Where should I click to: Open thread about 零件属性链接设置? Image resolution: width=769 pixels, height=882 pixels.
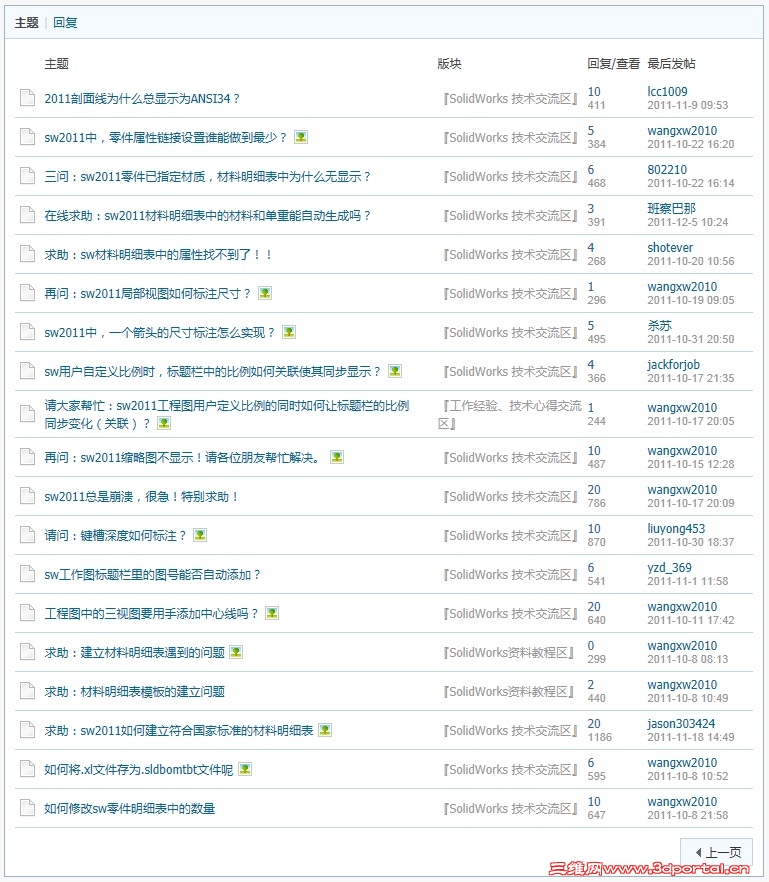coord(165,137)
